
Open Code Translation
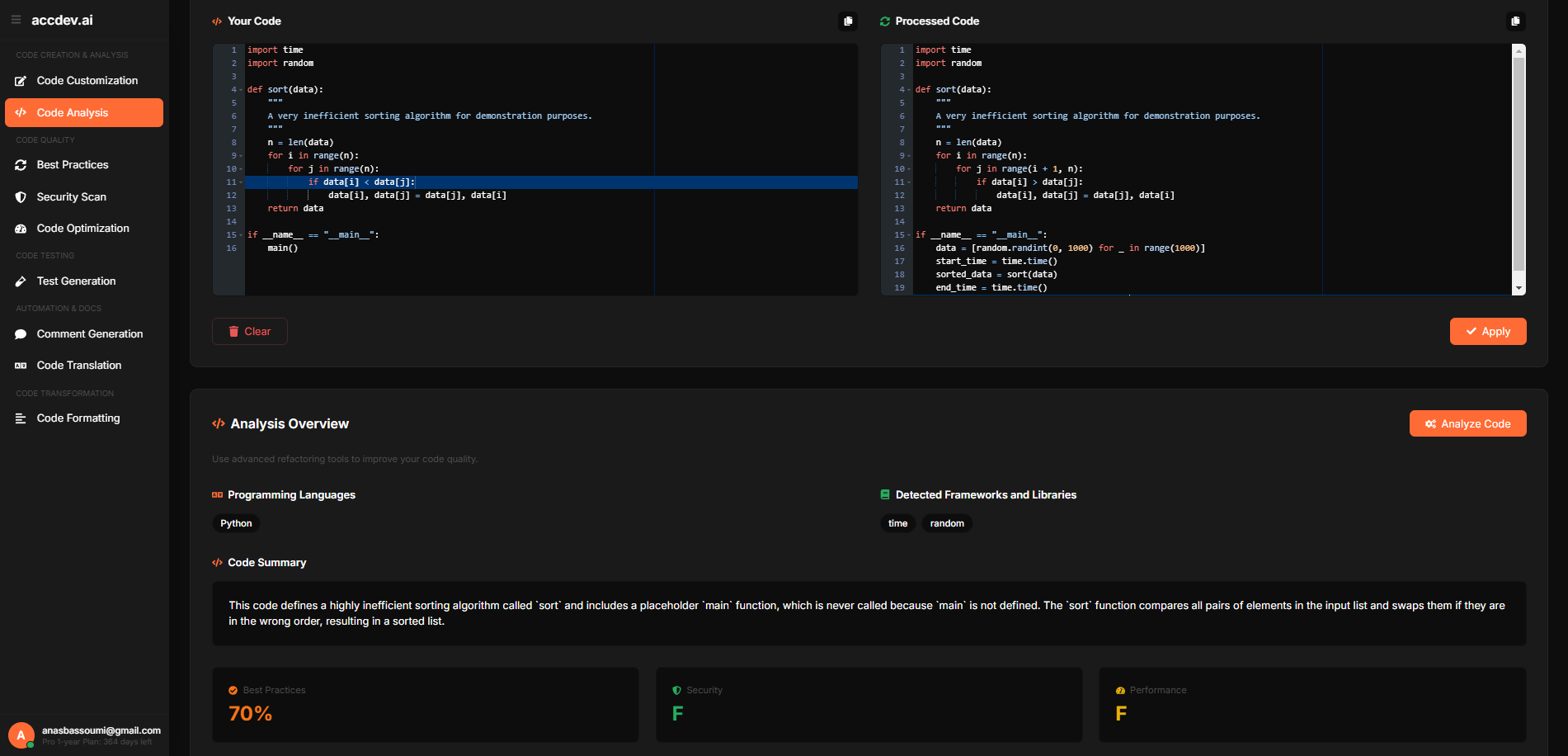click(x=84, y=366)
